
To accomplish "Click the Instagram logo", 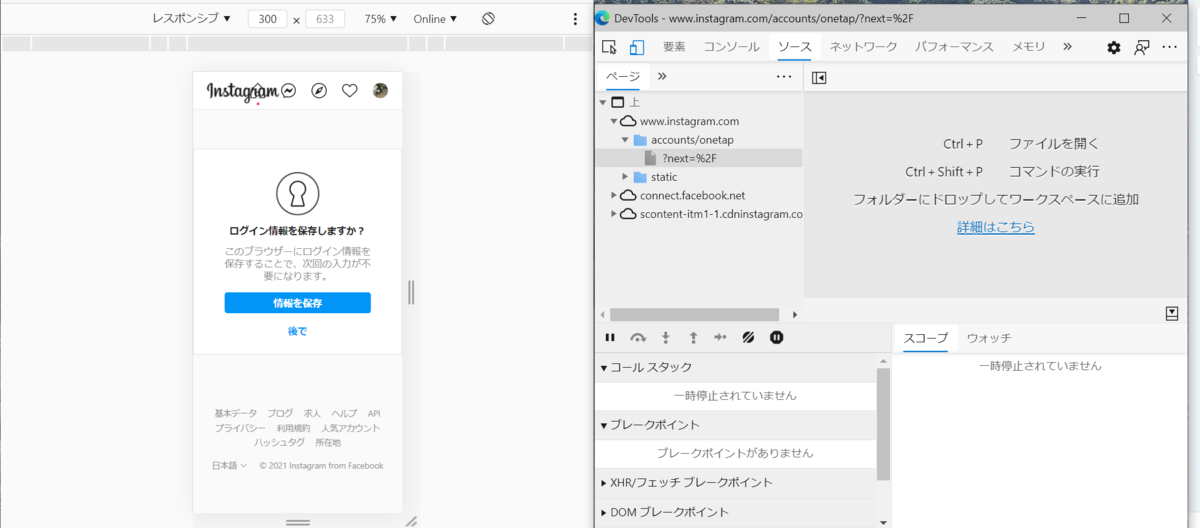I will tap(243, 91).
